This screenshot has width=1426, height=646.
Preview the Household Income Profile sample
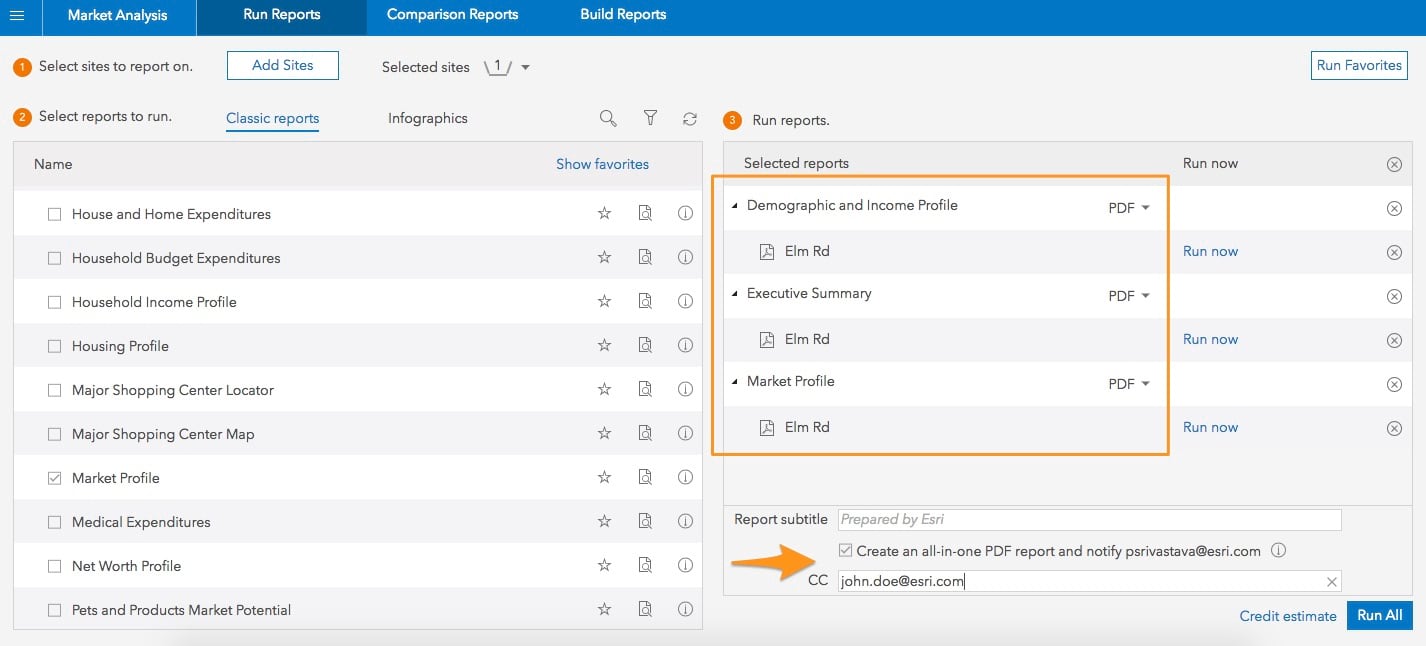tap(645, 302)
